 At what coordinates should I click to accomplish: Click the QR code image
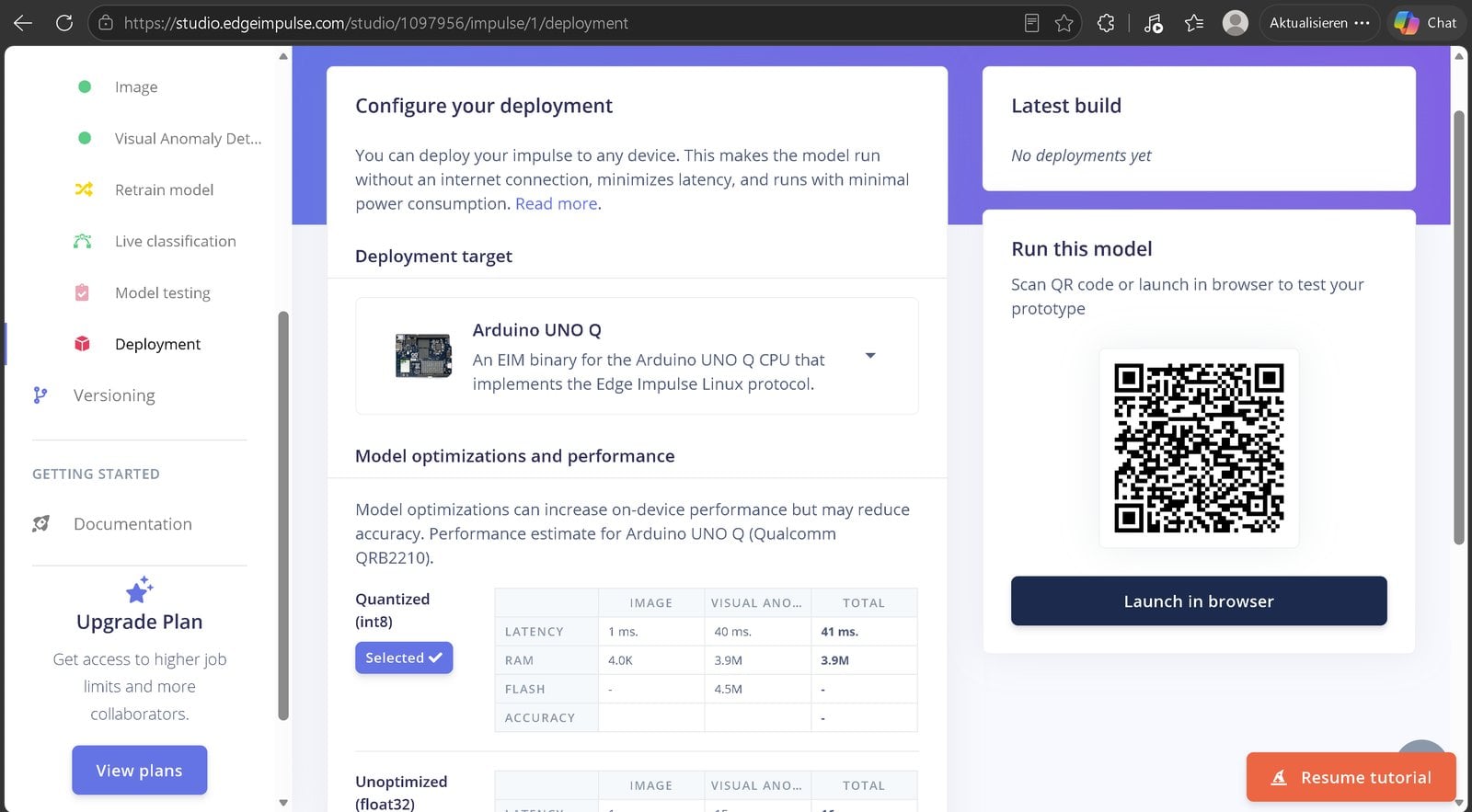tap(1199, 448)
